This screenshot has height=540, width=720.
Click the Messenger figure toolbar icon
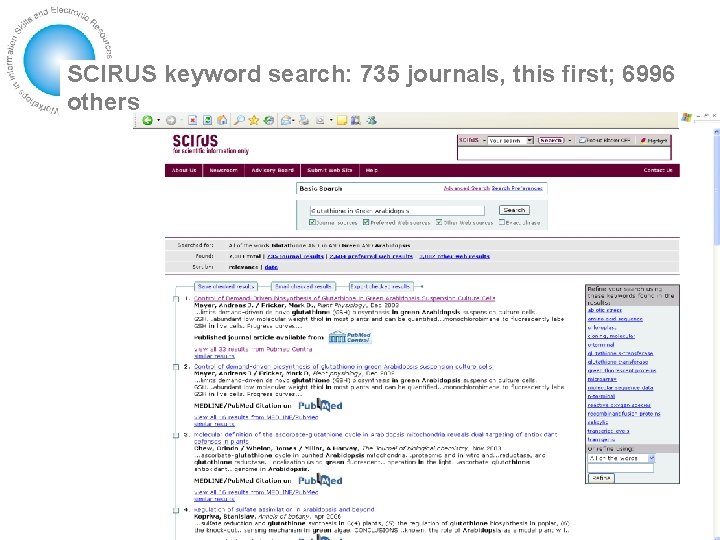pyautogui.click(x=371, y=120)
